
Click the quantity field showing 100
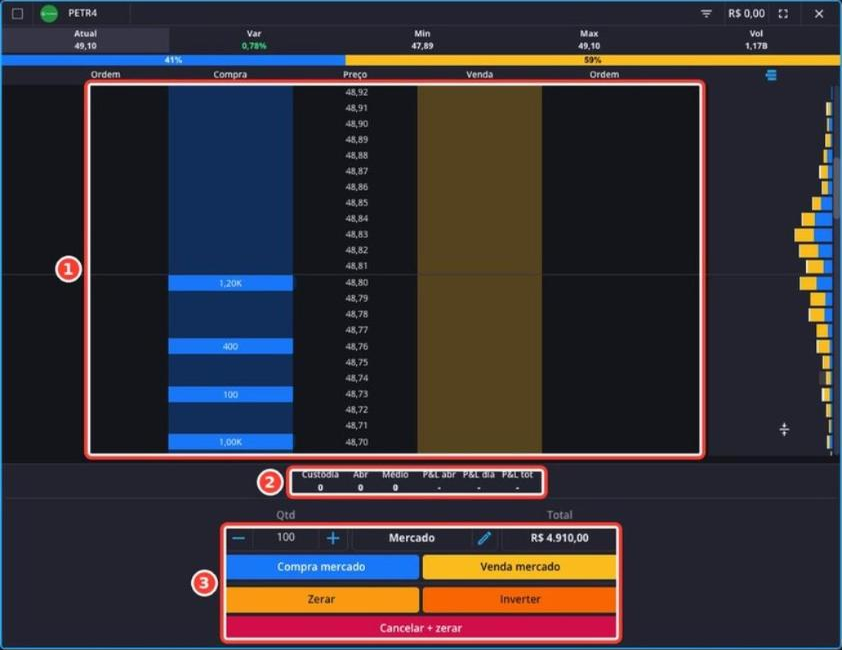[x=286, y=537]
